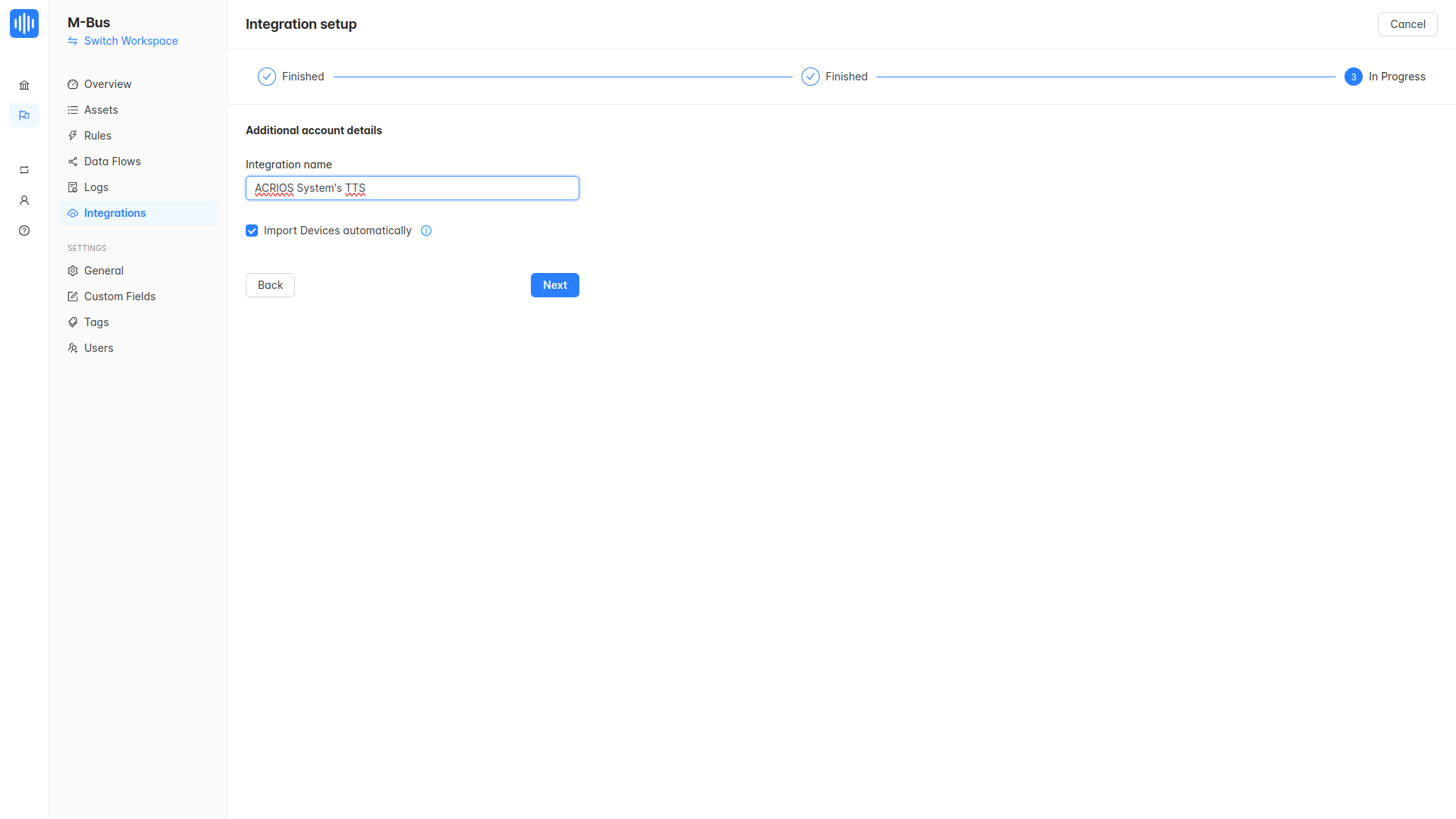Click the repeat arrows icon in rail

tap(24, 170)
